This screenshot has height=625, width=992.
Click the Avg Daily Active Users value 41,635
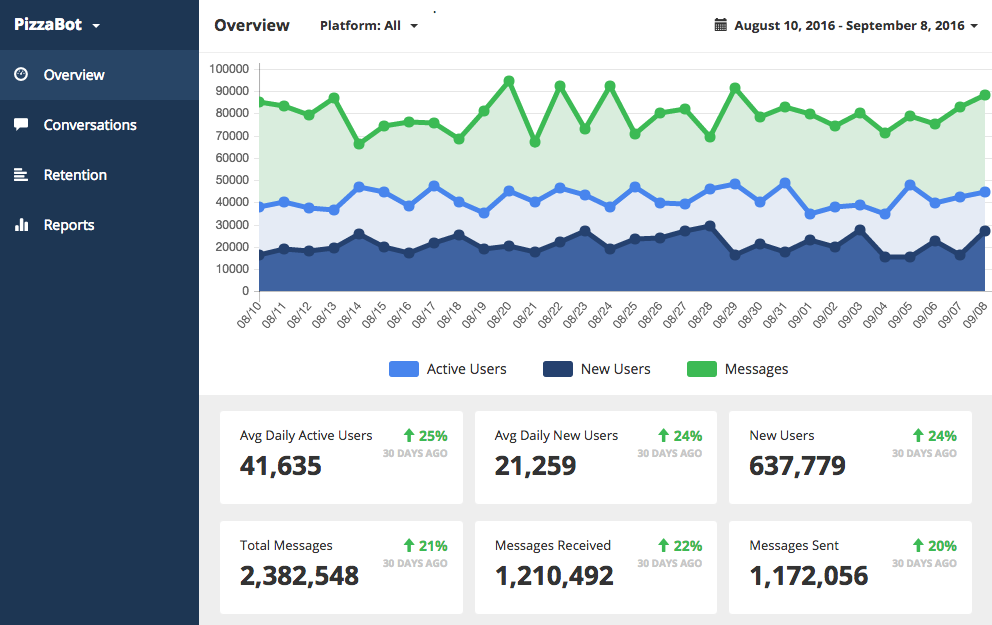(280, 466)
